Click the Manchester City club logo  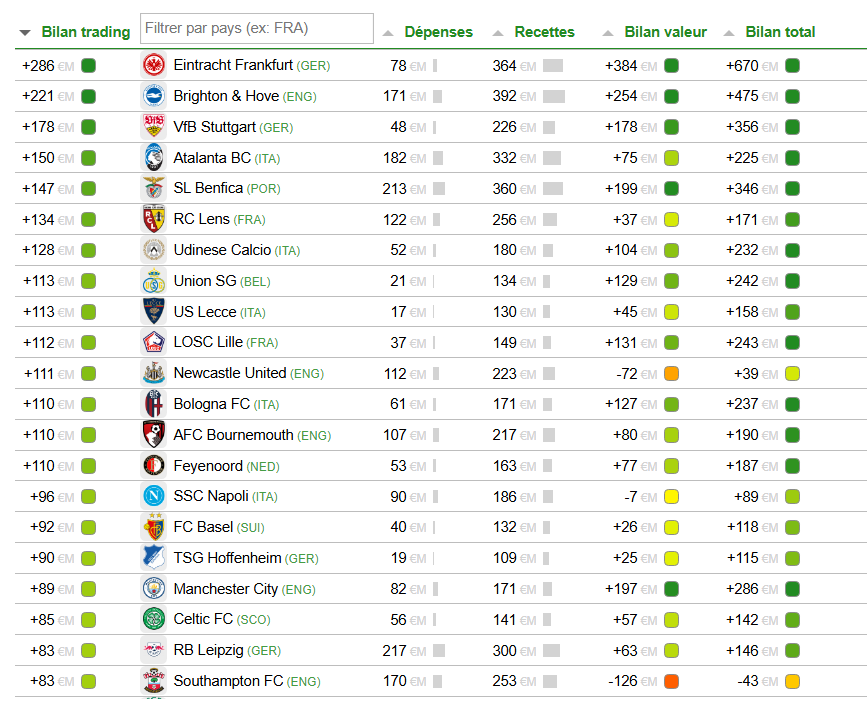tap(153, 588)
